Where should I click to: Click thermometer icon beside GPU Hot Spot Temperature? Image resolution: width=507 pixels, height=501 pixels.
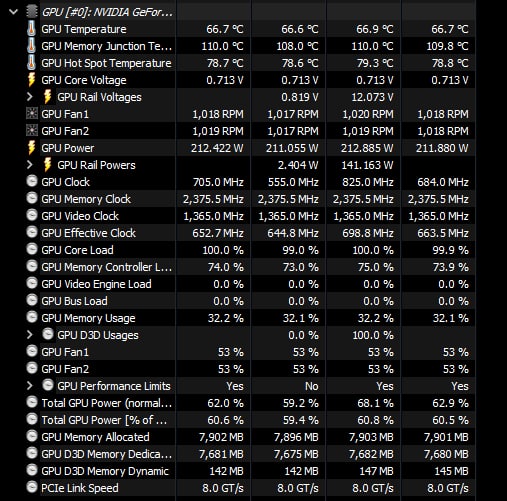pyautogui.click(x=31, y=63)
